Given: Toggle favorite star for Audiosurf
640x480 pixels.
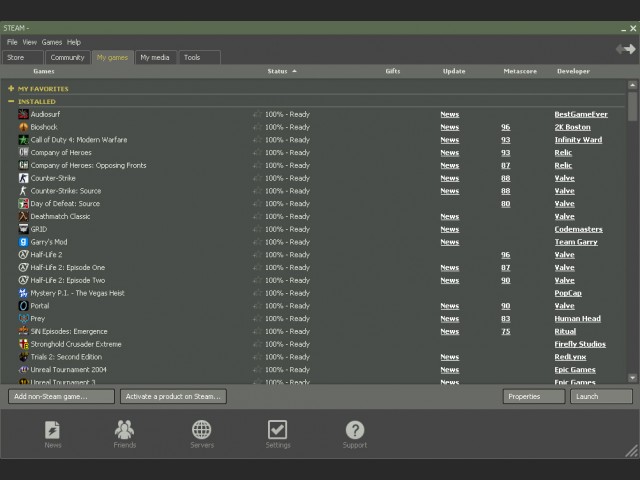Looking at the screenshot, I should pyautogui.click(x=257, y=114).
